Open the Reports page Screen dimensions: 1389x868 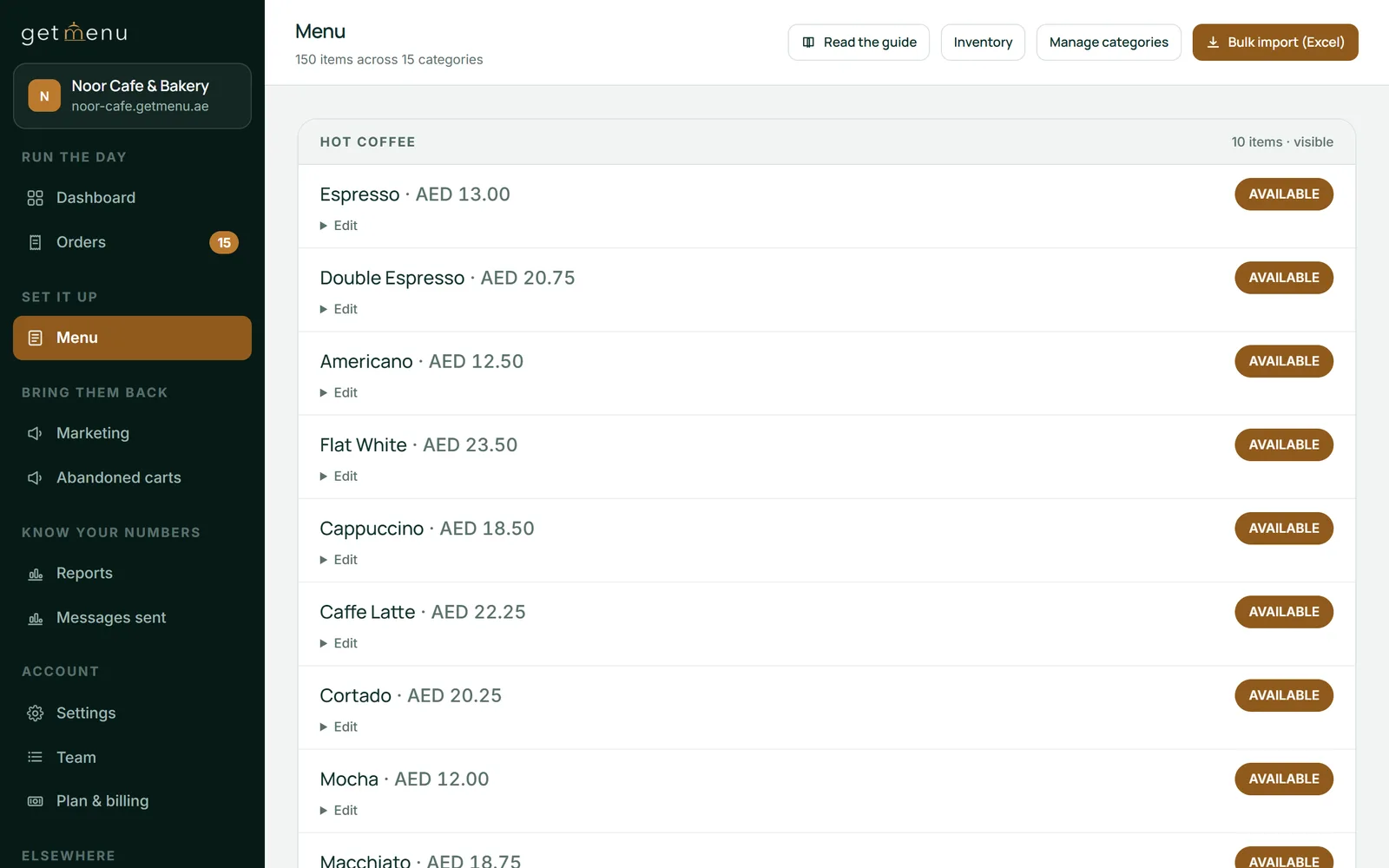click(x=132, y=574)
